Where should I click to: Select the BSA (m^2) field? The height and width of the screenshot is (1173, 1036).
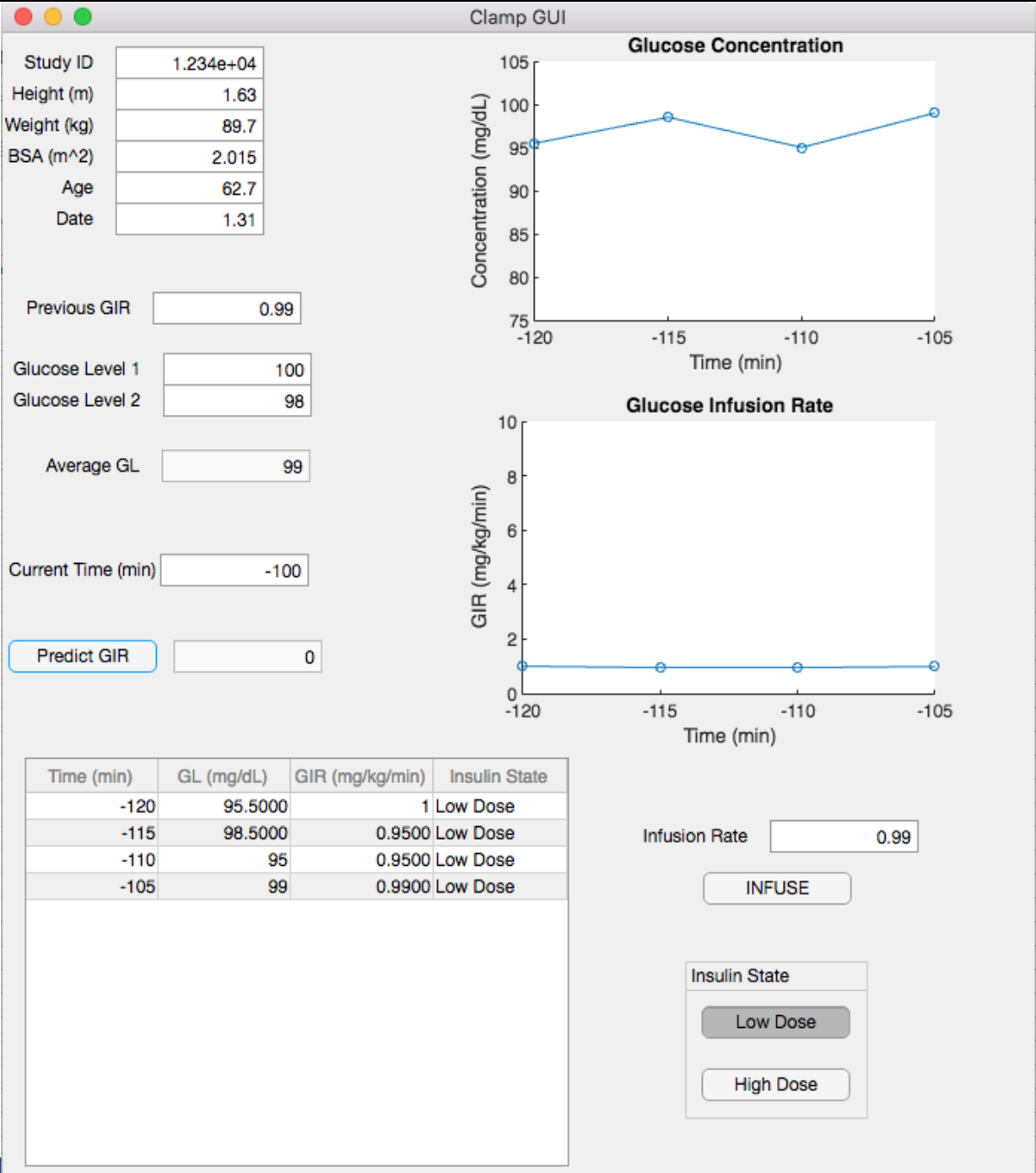tap(190, 157)
